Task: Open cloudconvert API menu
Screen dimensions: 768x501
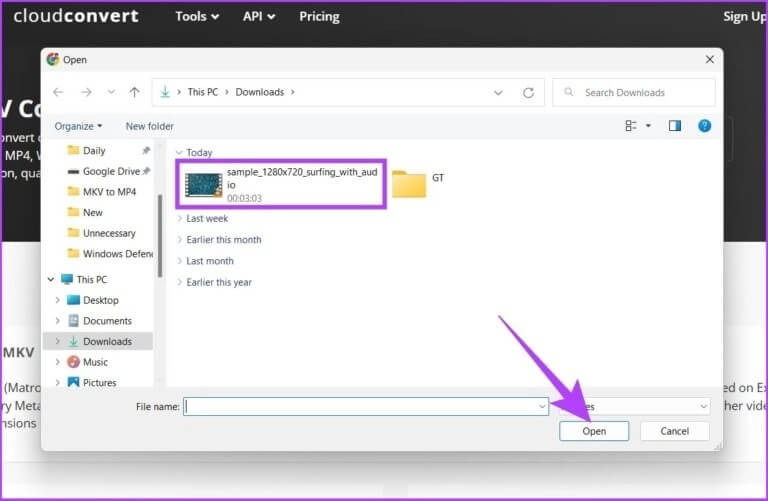Action: (259, 17)
